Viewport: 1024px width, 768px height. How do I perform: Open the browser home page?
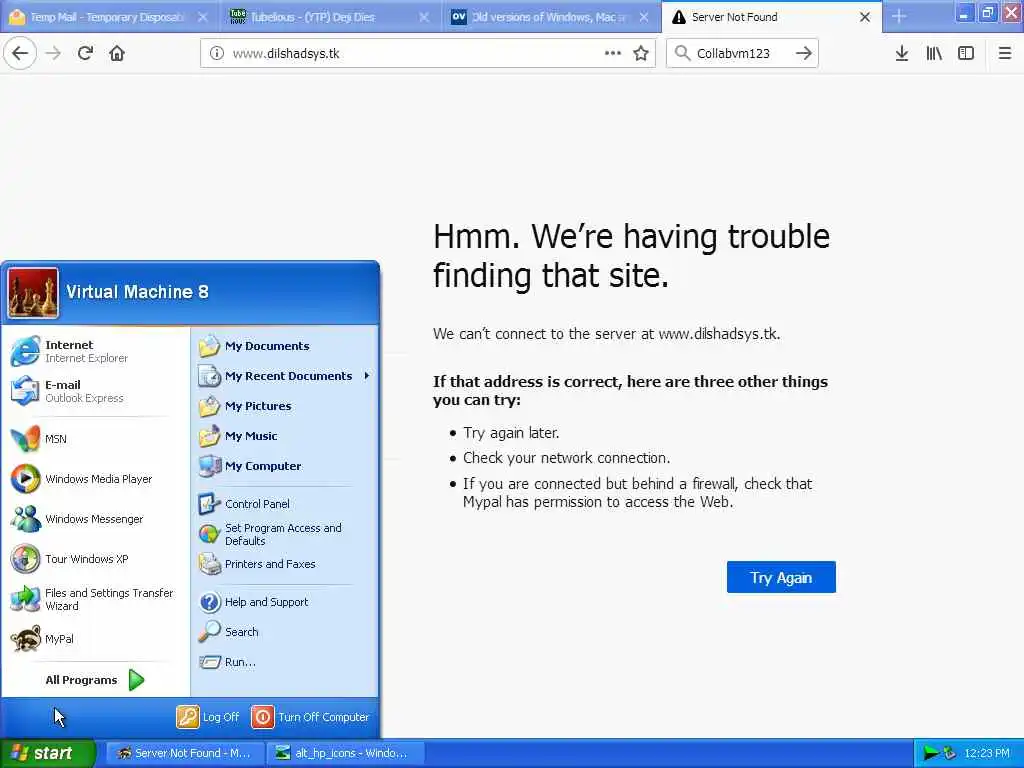pos(117,53)
